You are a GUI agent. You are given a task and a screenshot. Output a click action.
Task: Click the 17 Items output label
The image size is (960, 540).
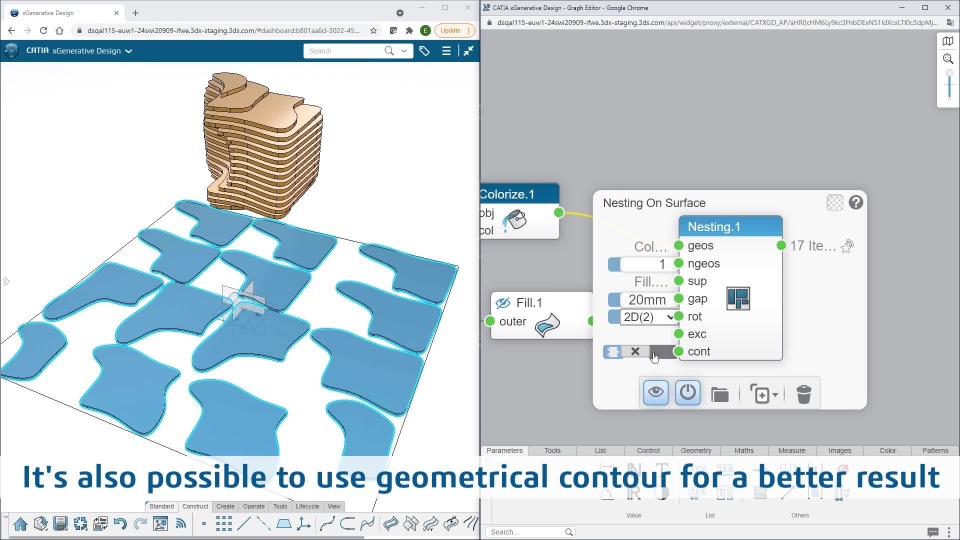click(x=812, y=246)
